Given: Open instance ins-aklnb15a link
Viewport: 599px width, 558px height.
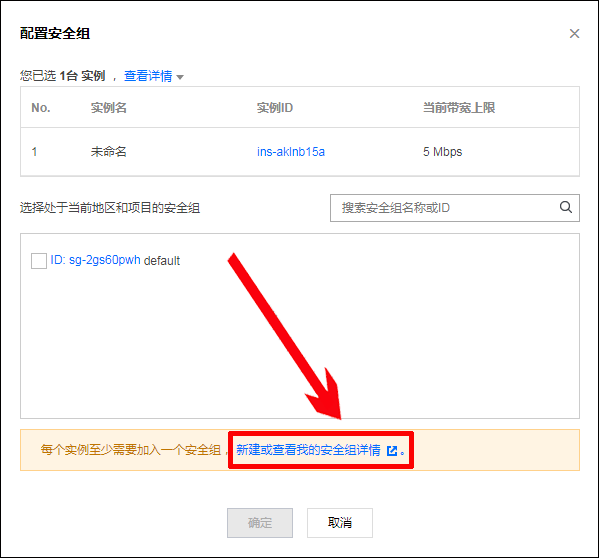Looking at the screenshot, I should tap(291, 152).
